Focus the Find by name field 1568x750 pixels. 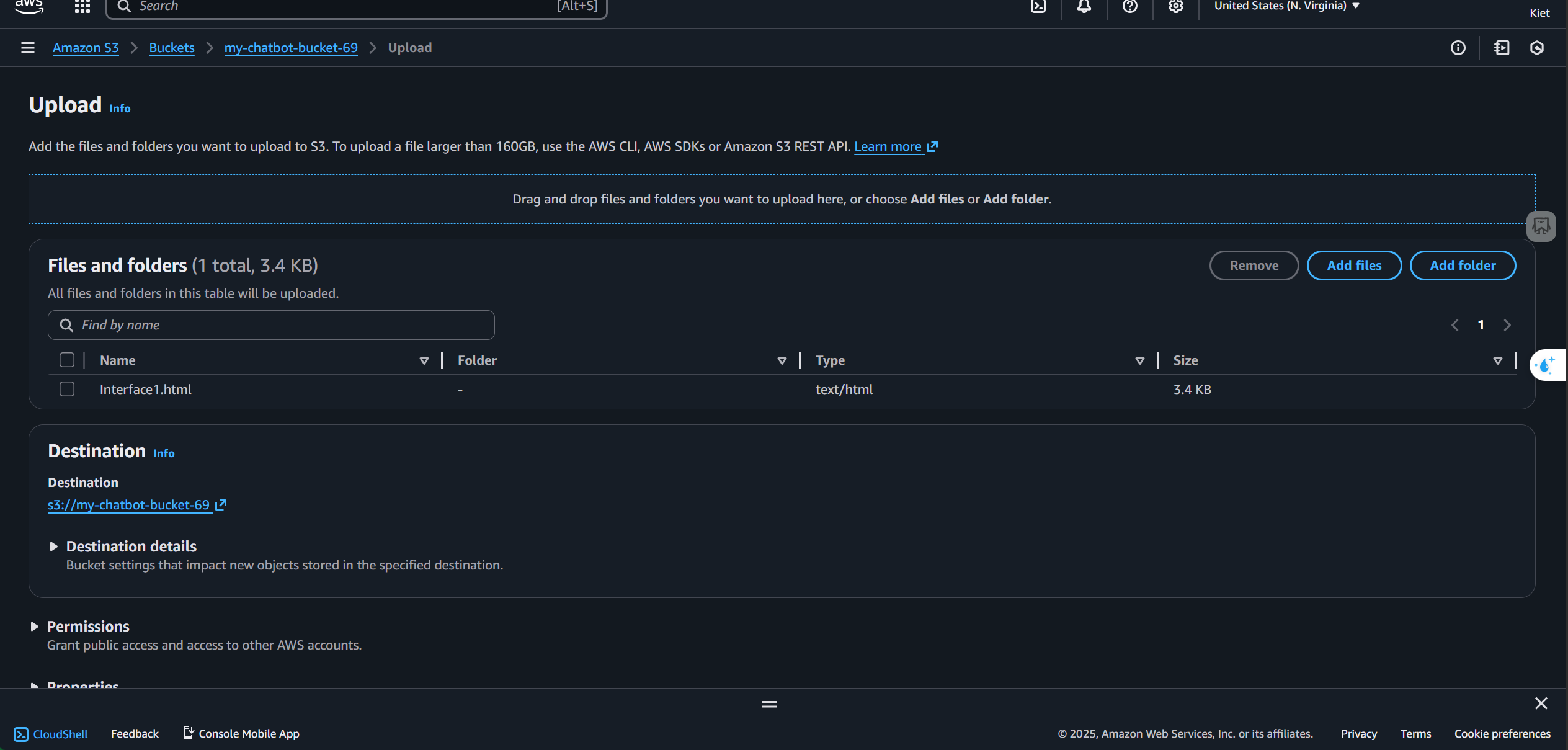point(279,325)
